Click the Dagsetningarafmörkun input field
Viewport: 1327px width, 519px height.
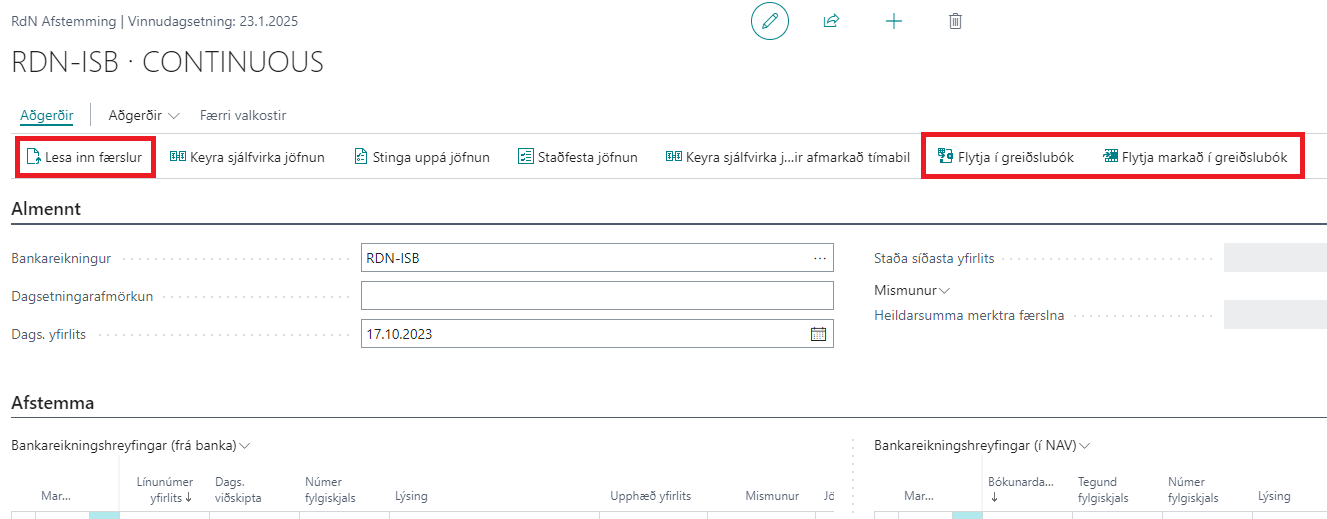(596, 296)
